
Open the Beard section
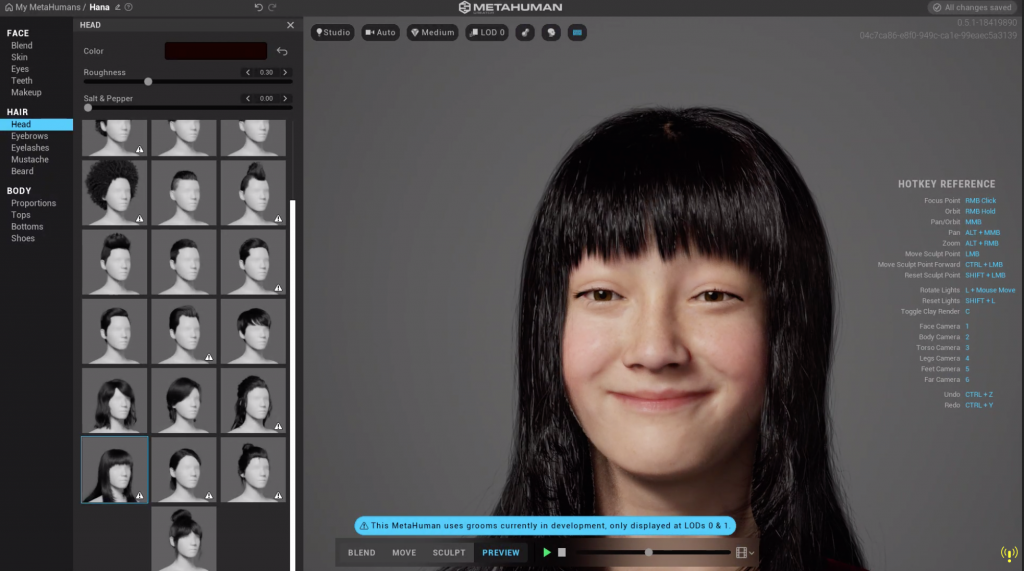pyautogui.click(x=22, y=171)
